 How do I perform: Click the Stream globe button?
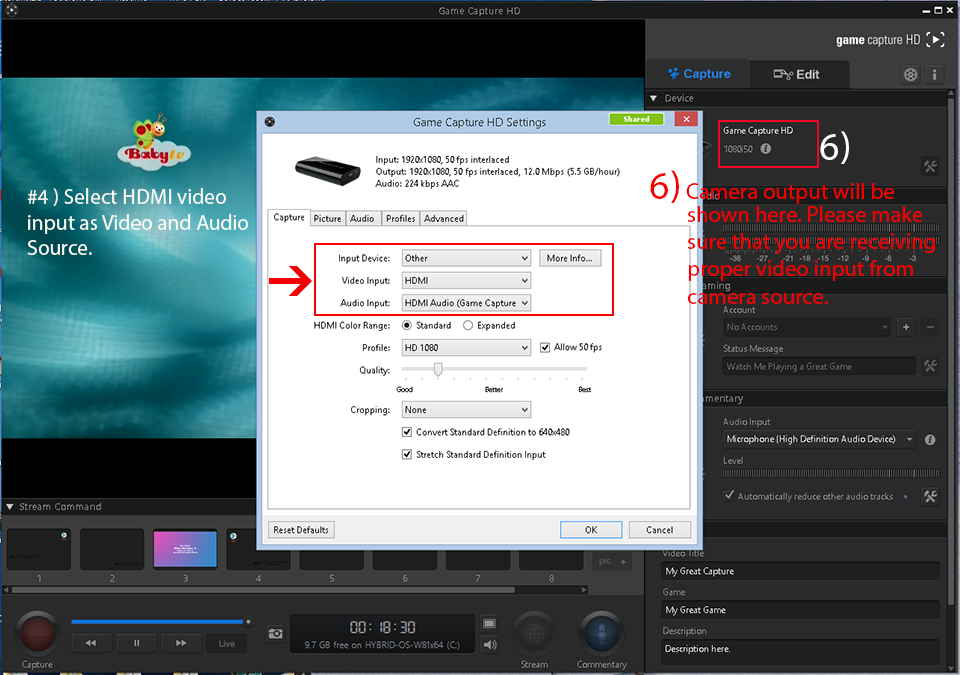[x=534, y=634]
